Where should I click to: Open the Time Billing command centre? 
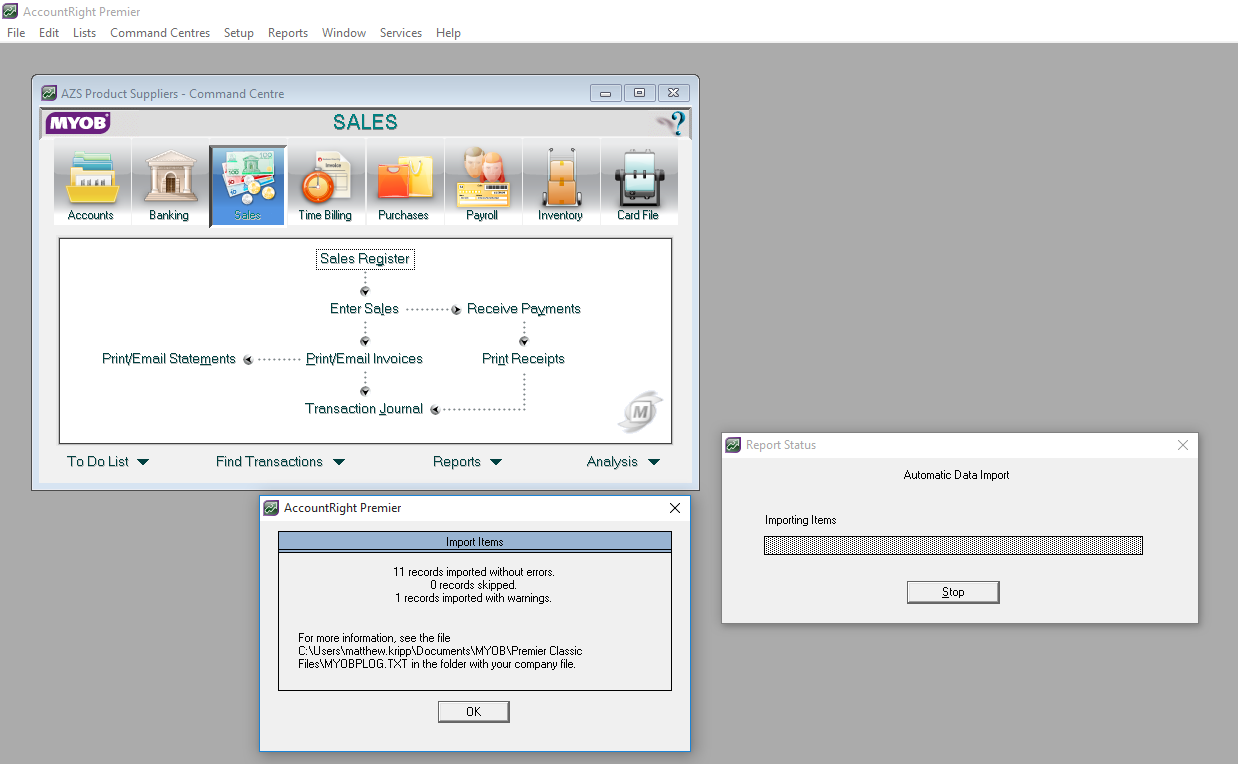[325, 186]
